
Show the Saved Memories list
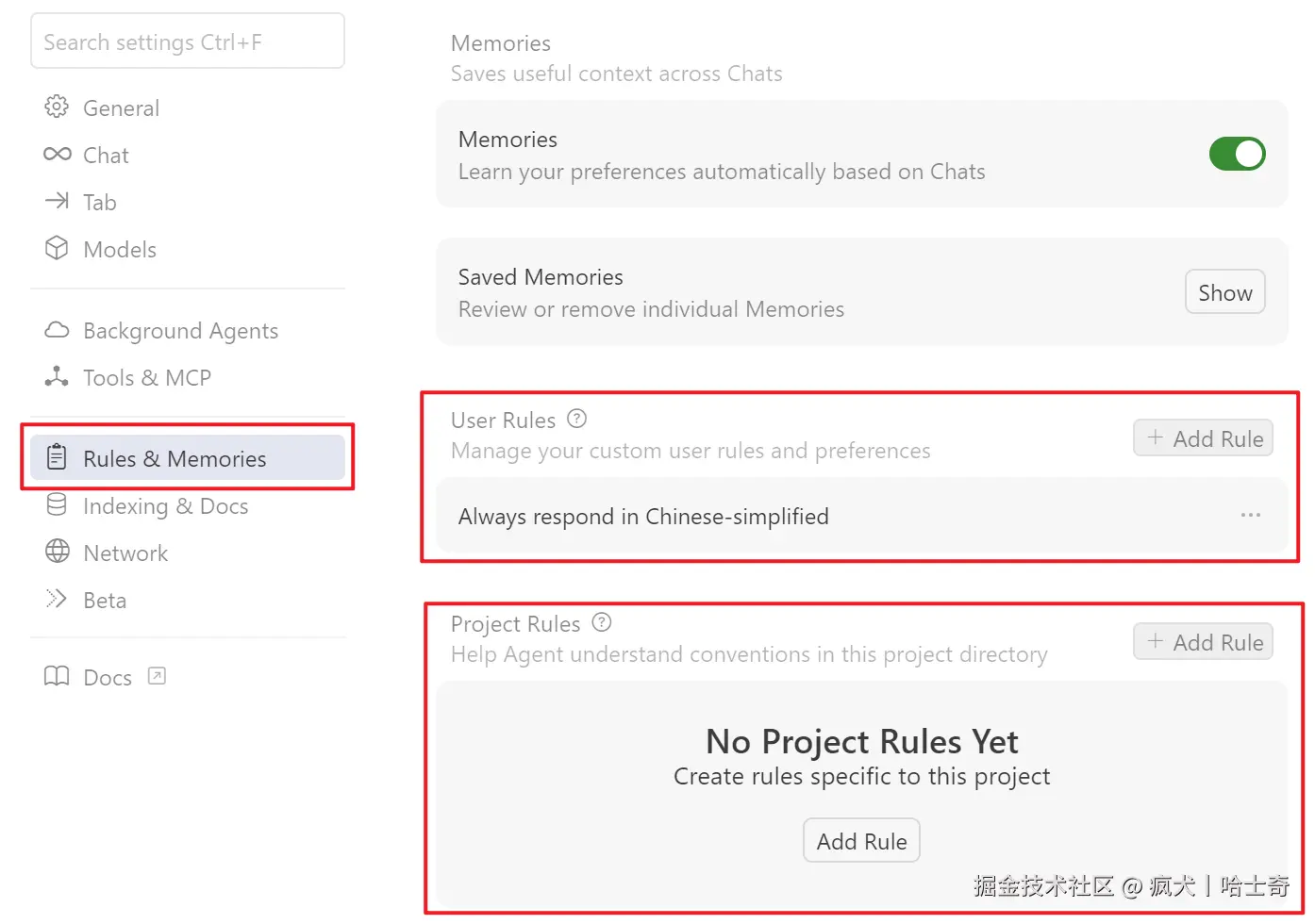[x=1224, y=293]
